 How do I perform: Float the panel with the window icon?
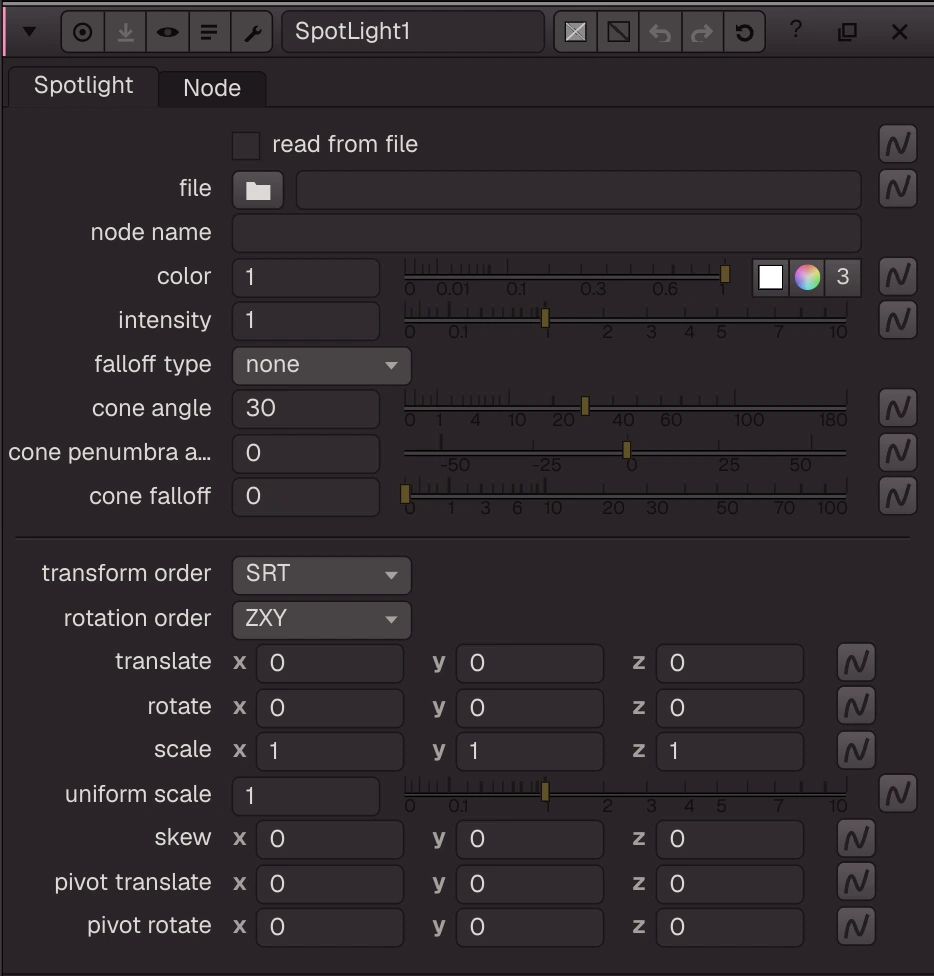pos(848,31)
